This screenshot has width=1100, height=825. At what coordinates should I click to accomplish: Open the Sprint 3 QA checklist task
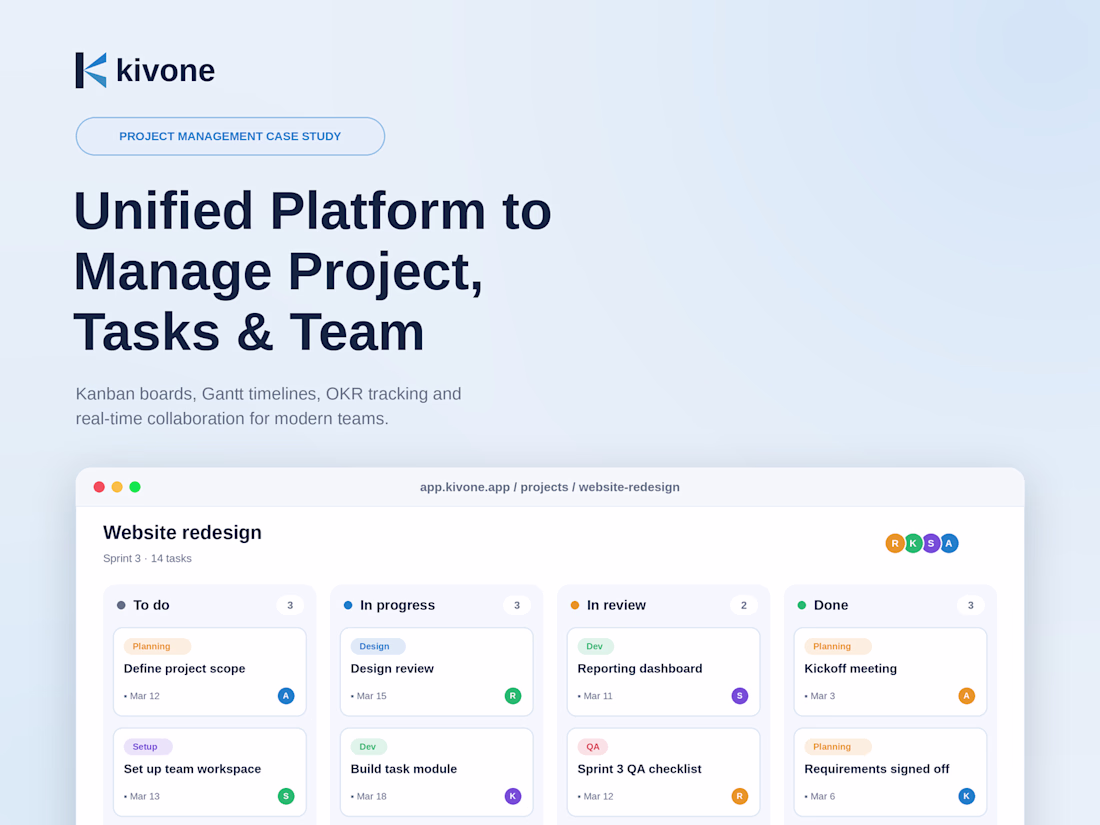tap(664, 772)
